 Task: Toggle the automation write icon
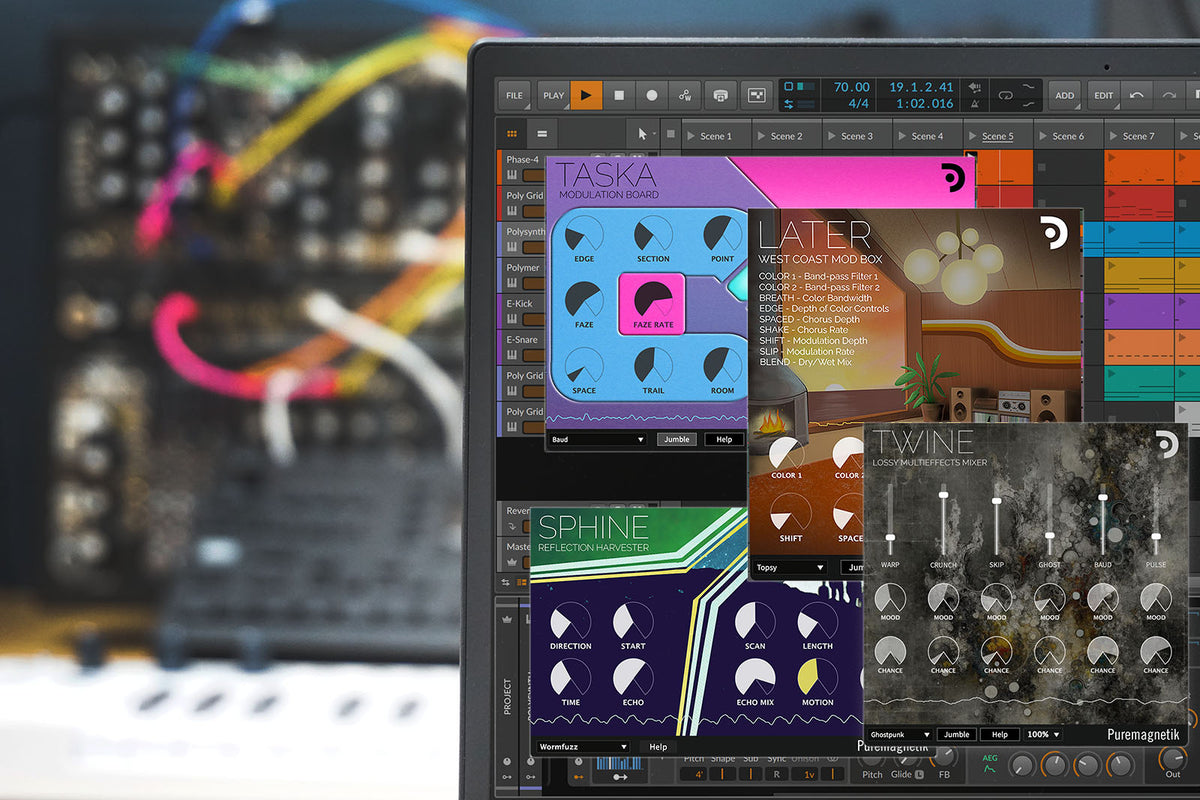(685, 95)
